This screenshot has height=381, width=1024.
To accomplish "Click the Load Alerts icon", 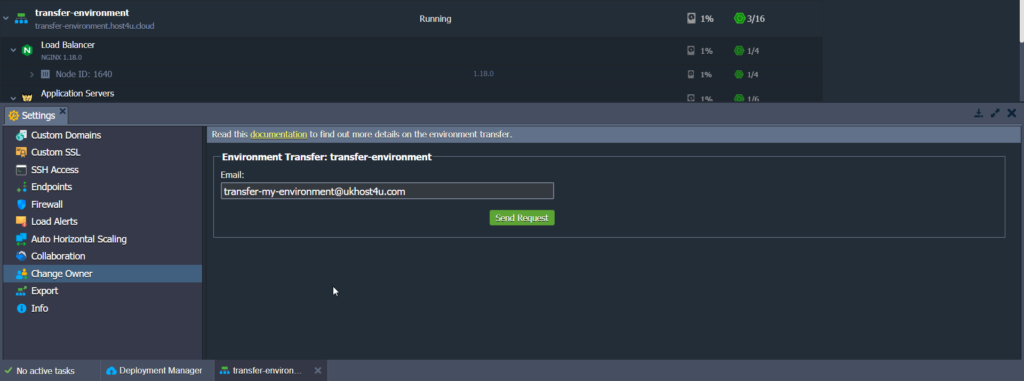I will tap(22, 222).
